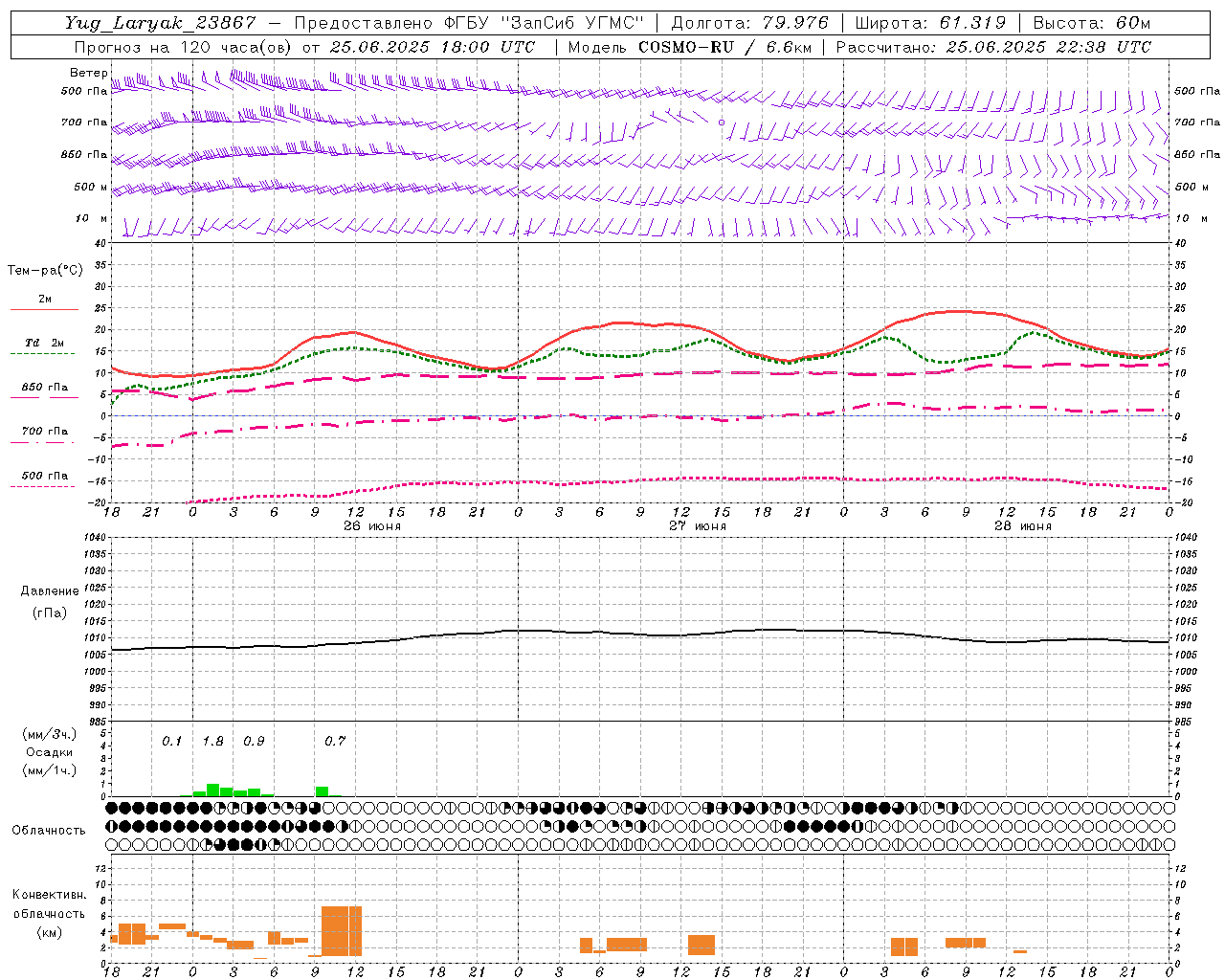Click the 'Тем-ра(°C)' axis title
The image size is (1225, 980).
pyautogui.click(x=45, y=271)
